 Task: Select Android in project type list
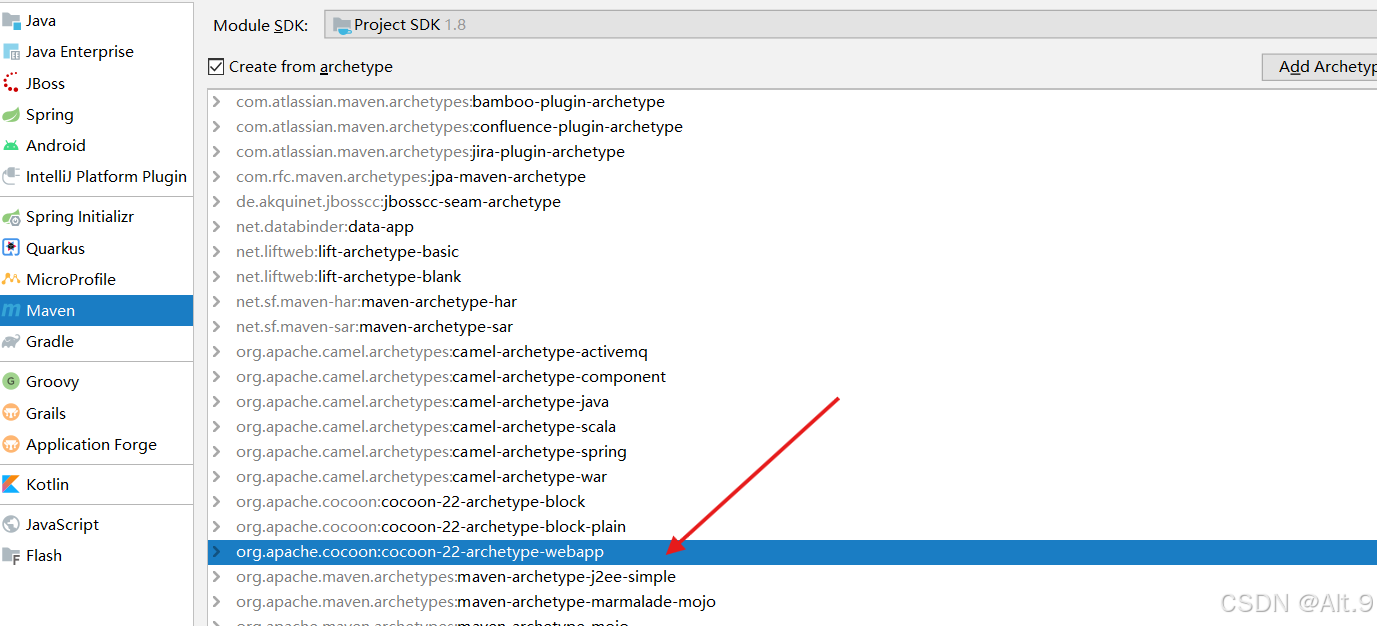[96, 146]
